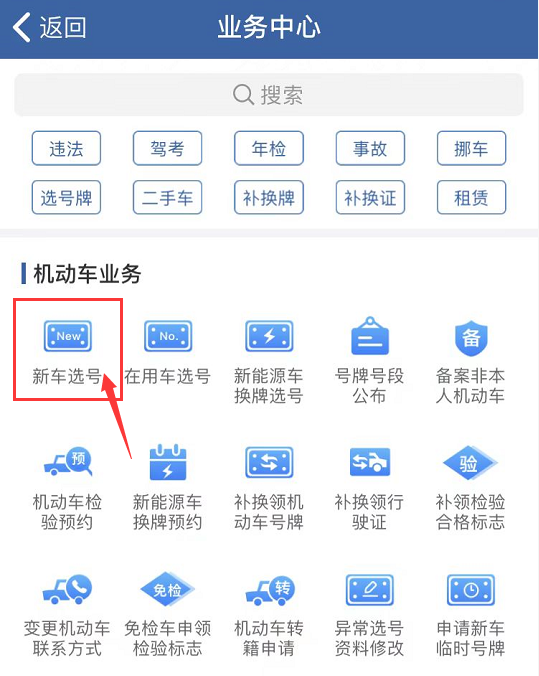Open the 新车选号 New plate icon
The image size is (539, 676).
coord(68,336)
